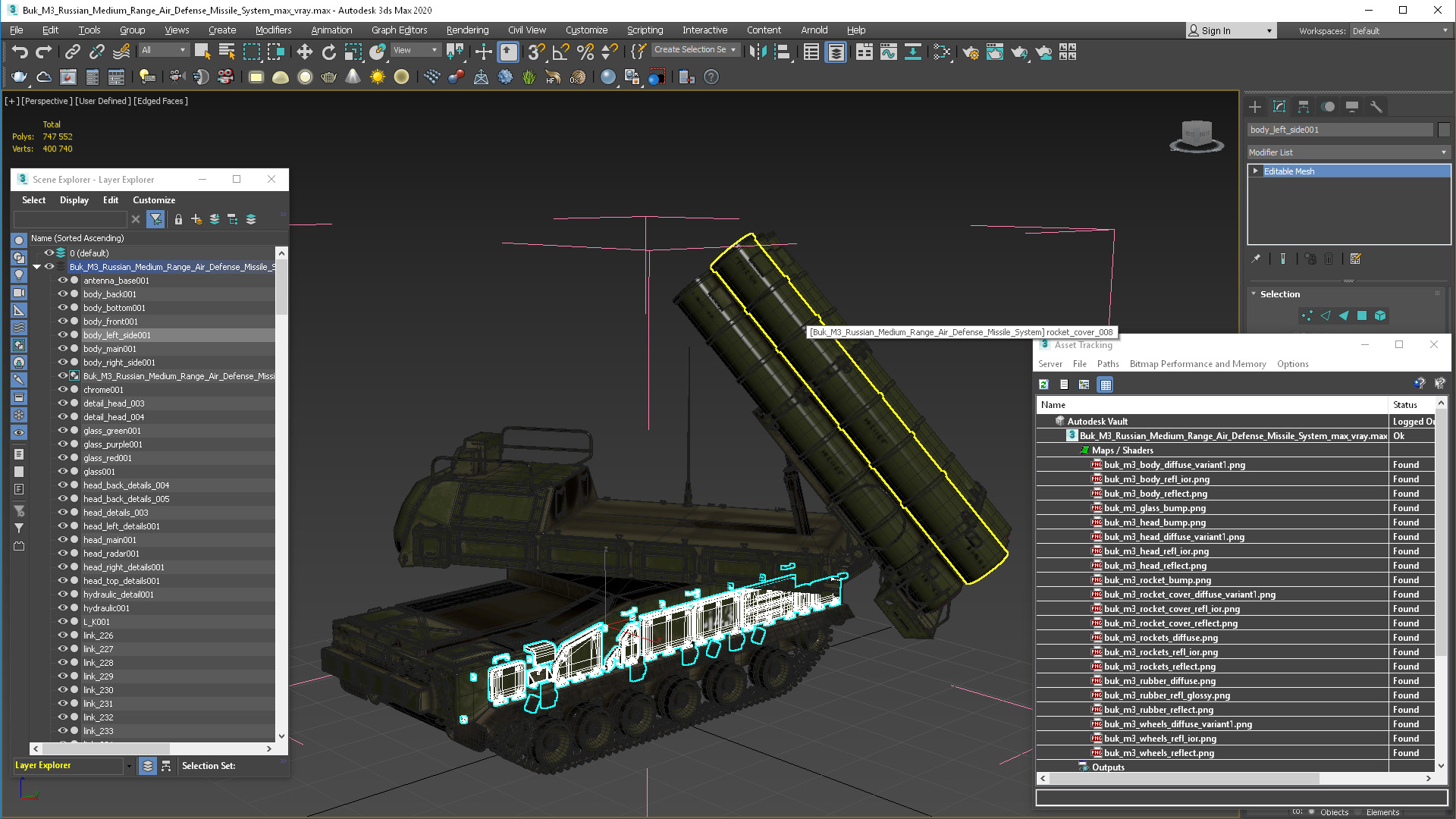Open the Create Selection Set dropdown
The image size is (1456, 819).
(695, 49)
